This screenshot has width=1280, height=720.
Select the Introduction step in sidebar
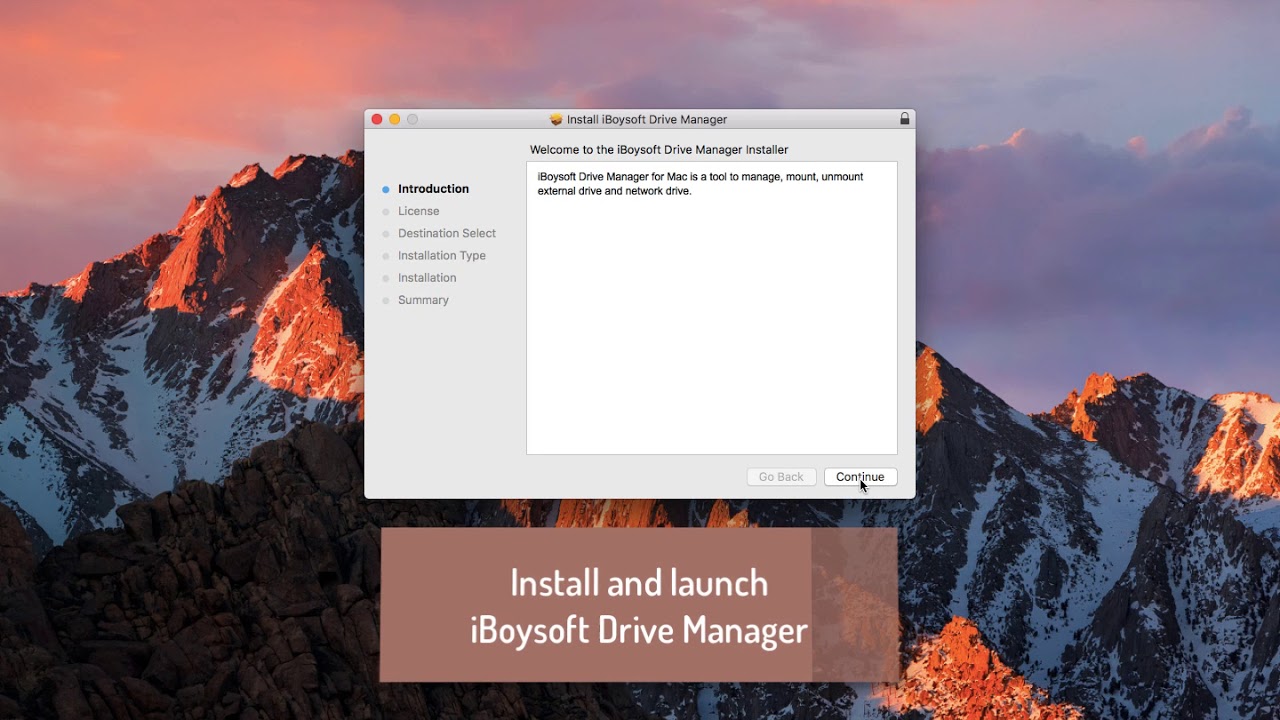point(433,189)
